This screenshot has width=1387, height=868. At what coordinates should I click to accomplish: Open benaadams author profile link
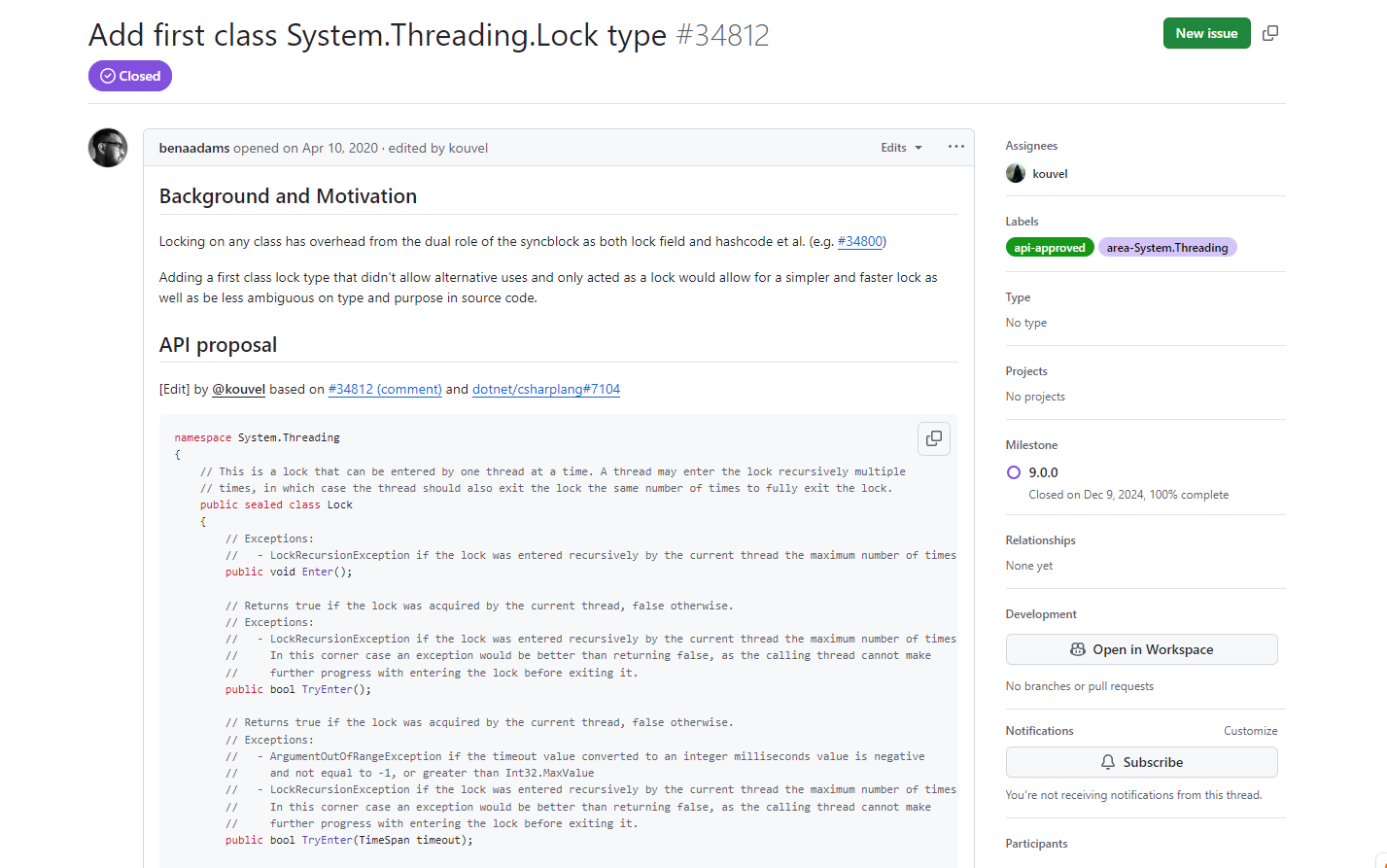(194, 148)
